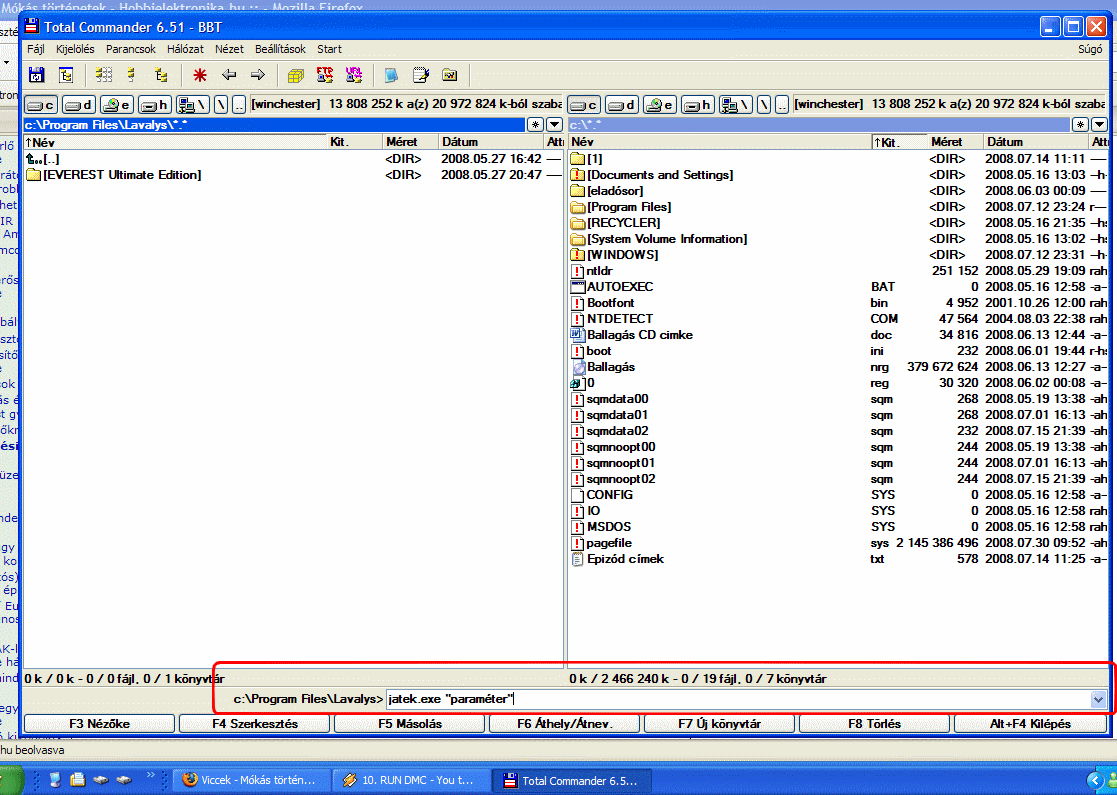The image size is (1117, 795).
Task: Go to parent directory in right panel
Action: 782,105
